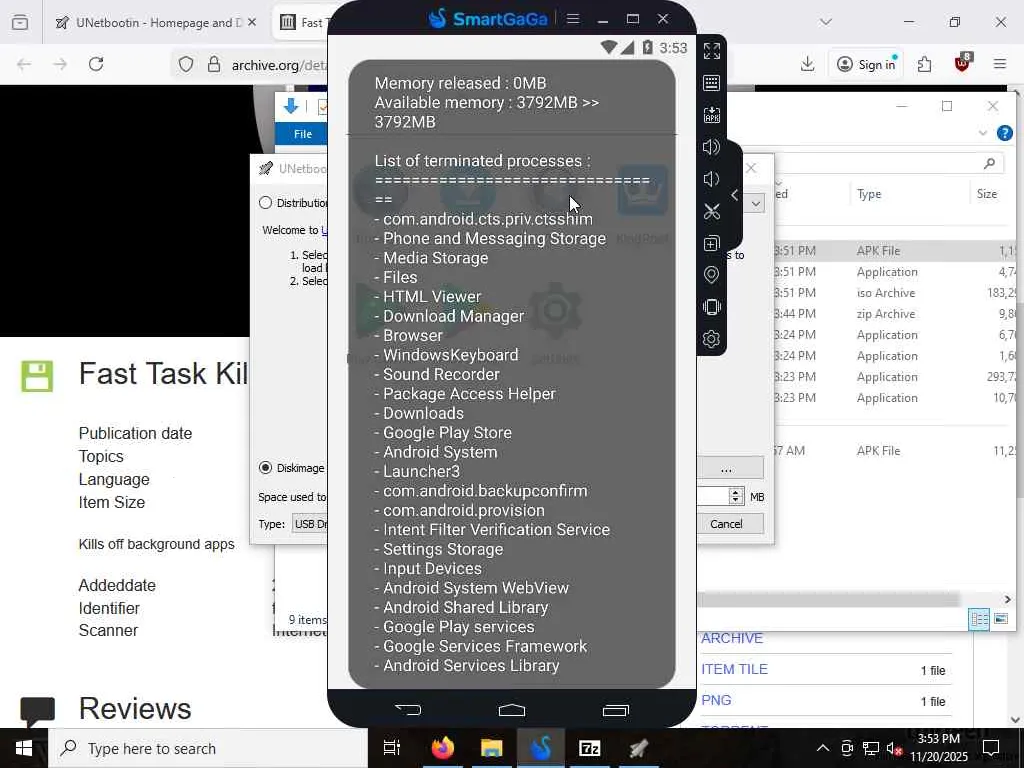Toggle SmartGaGa fullscreen mode icon
Viewport: 1024px width, 768px height.
coord(712,51)
